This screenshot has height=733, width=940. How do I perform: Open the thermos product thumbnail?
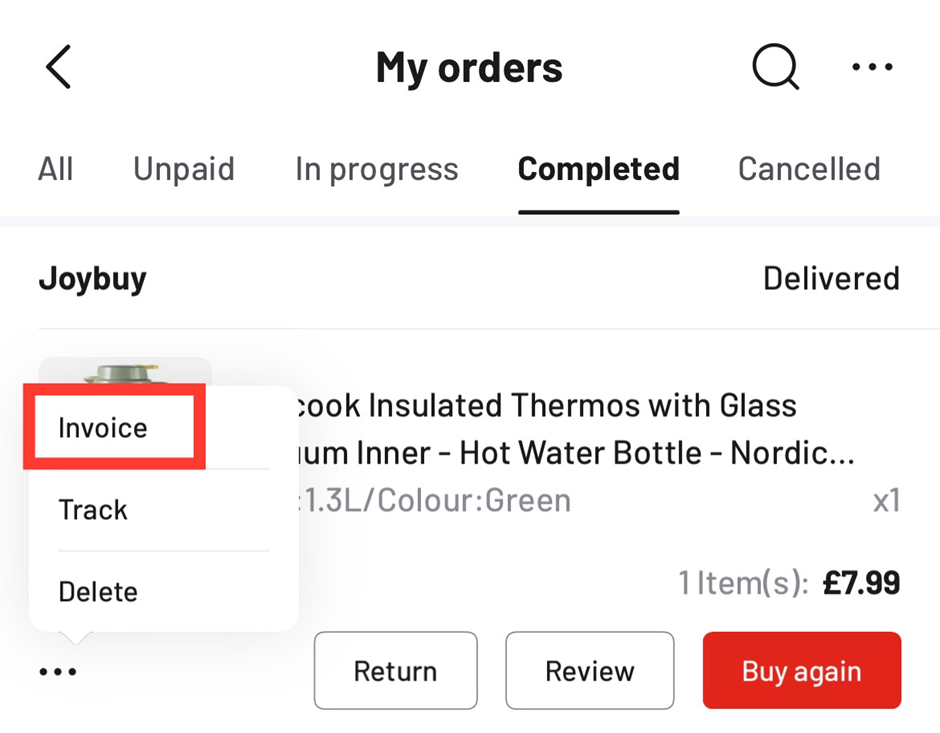[125, 372]
